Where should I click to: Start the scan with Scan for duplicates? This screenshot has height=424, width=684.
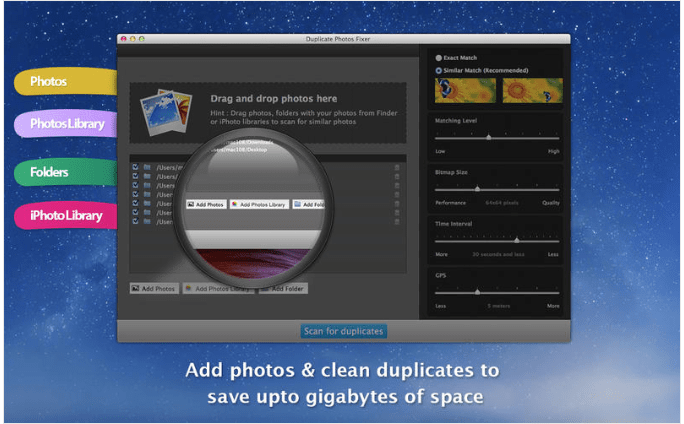[x=343, y=331]
